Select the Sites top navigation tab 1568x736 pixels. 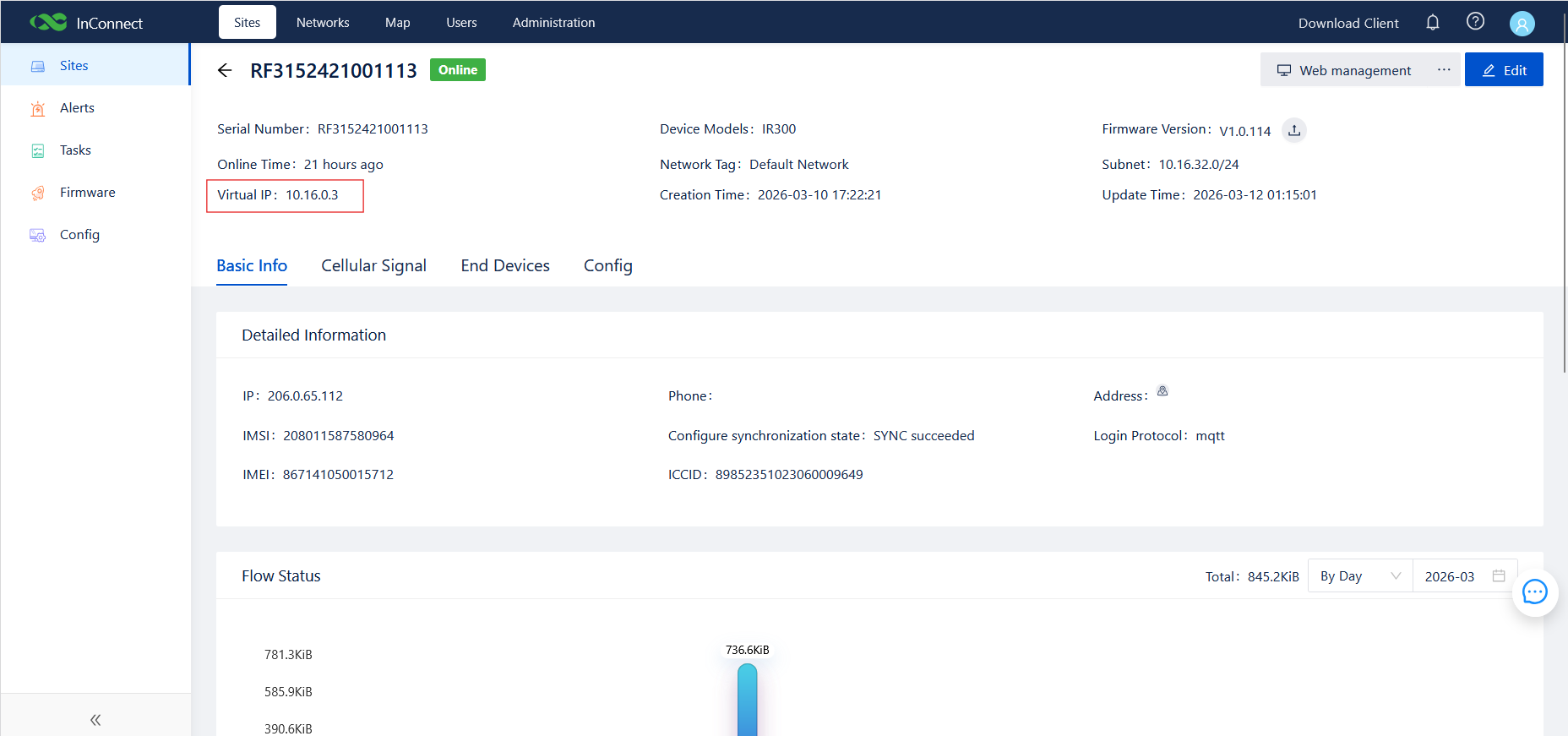pos(248,23)
